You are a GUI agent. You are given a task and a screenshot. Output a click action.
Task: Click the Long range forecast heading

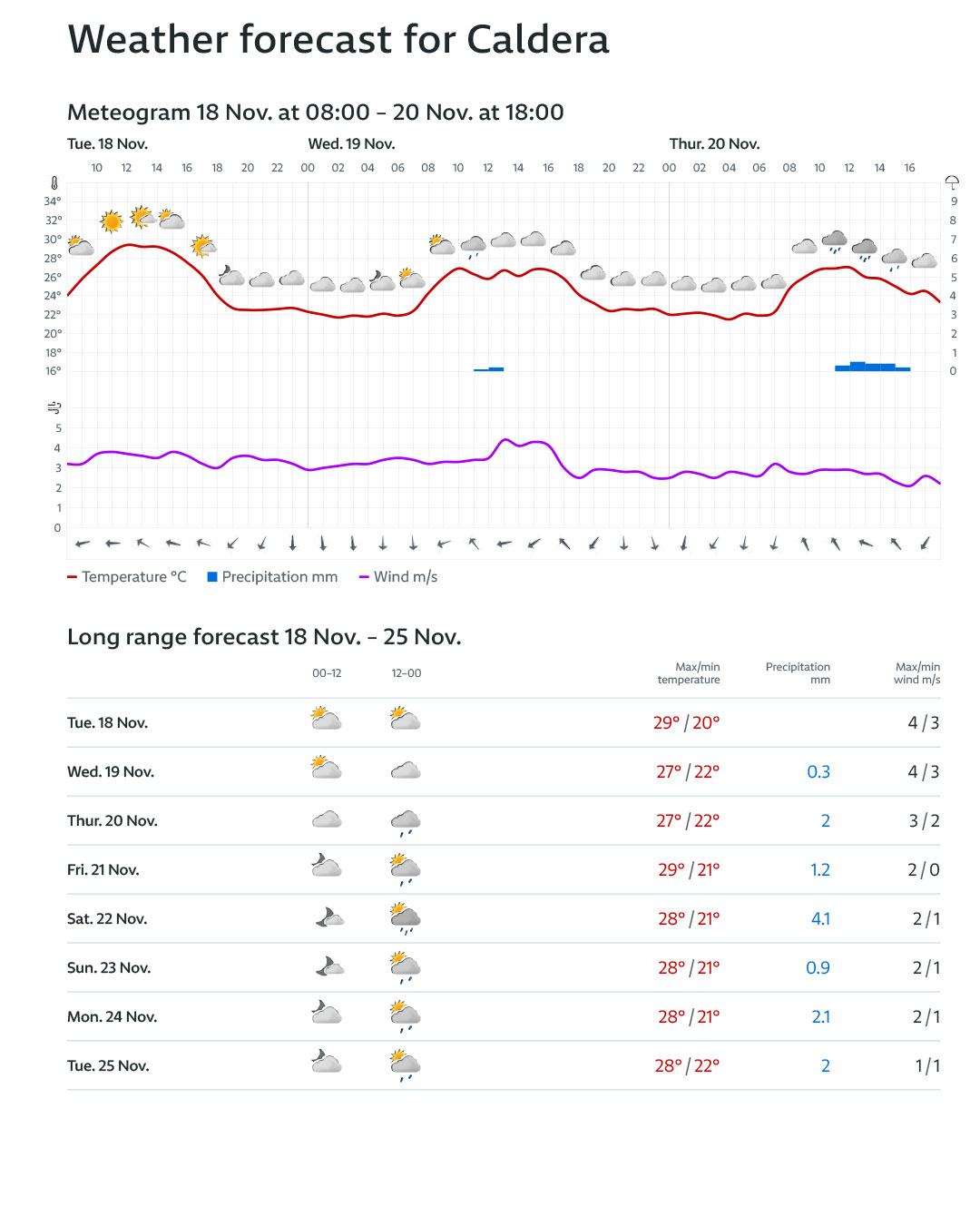click(264, 637)
